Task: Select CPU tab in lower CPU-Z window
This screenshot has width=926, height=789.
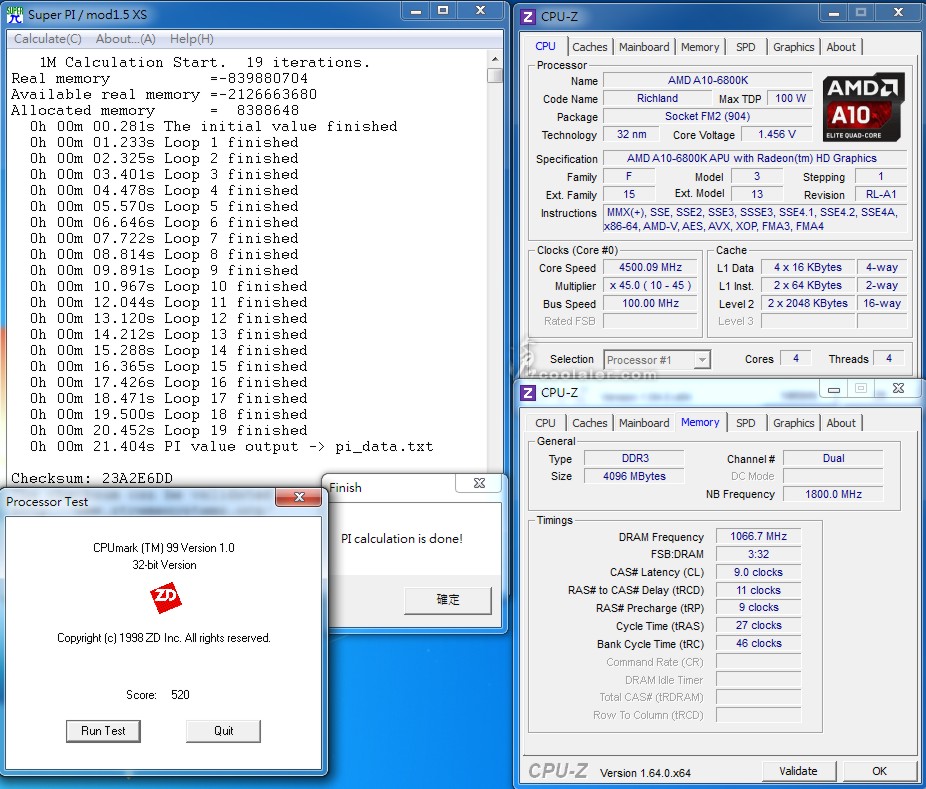Action: pyautogui.click(x=545, y=423)
